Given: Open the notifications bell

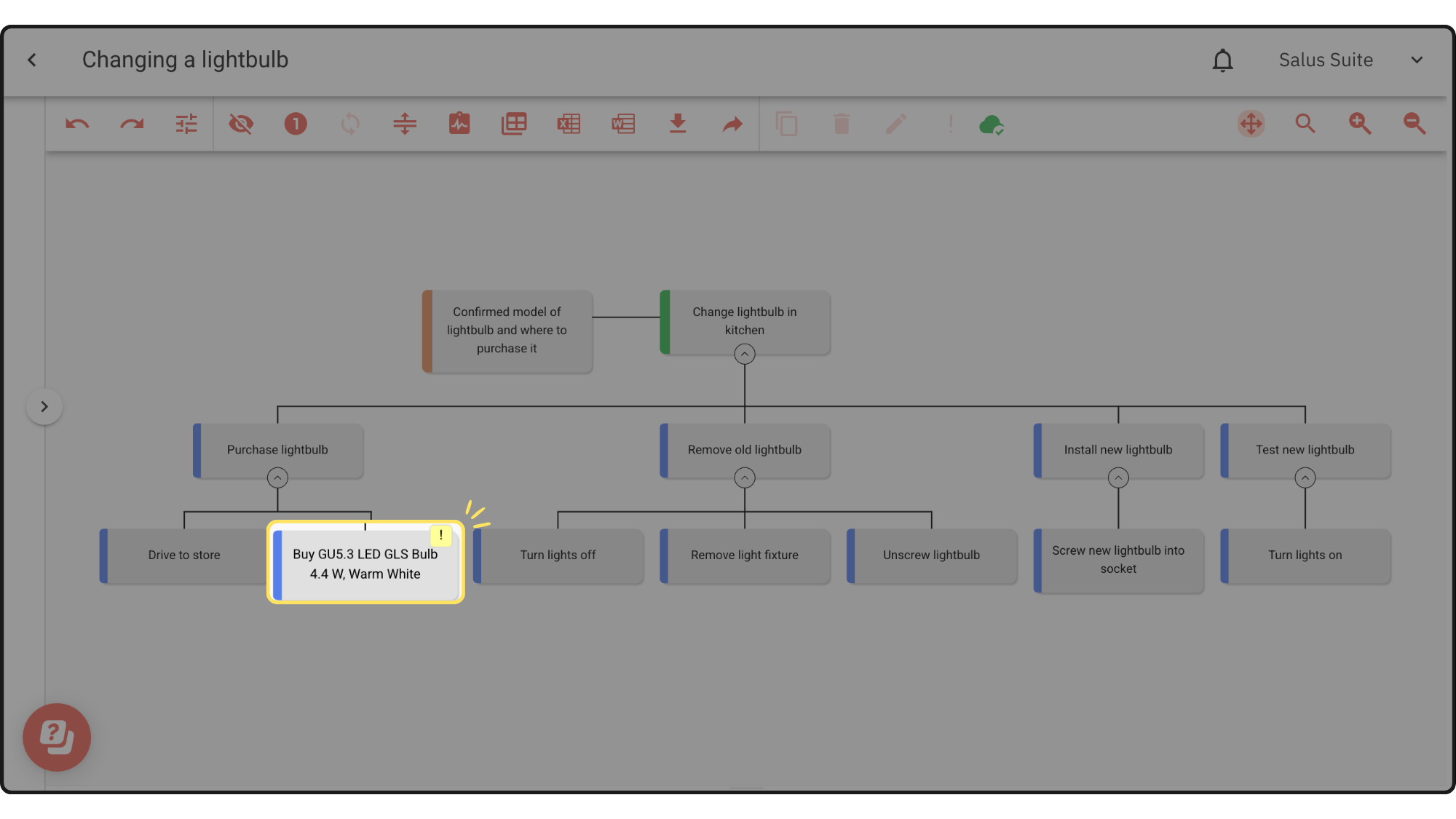Looking at the screenshot, I should (1222, 60).
